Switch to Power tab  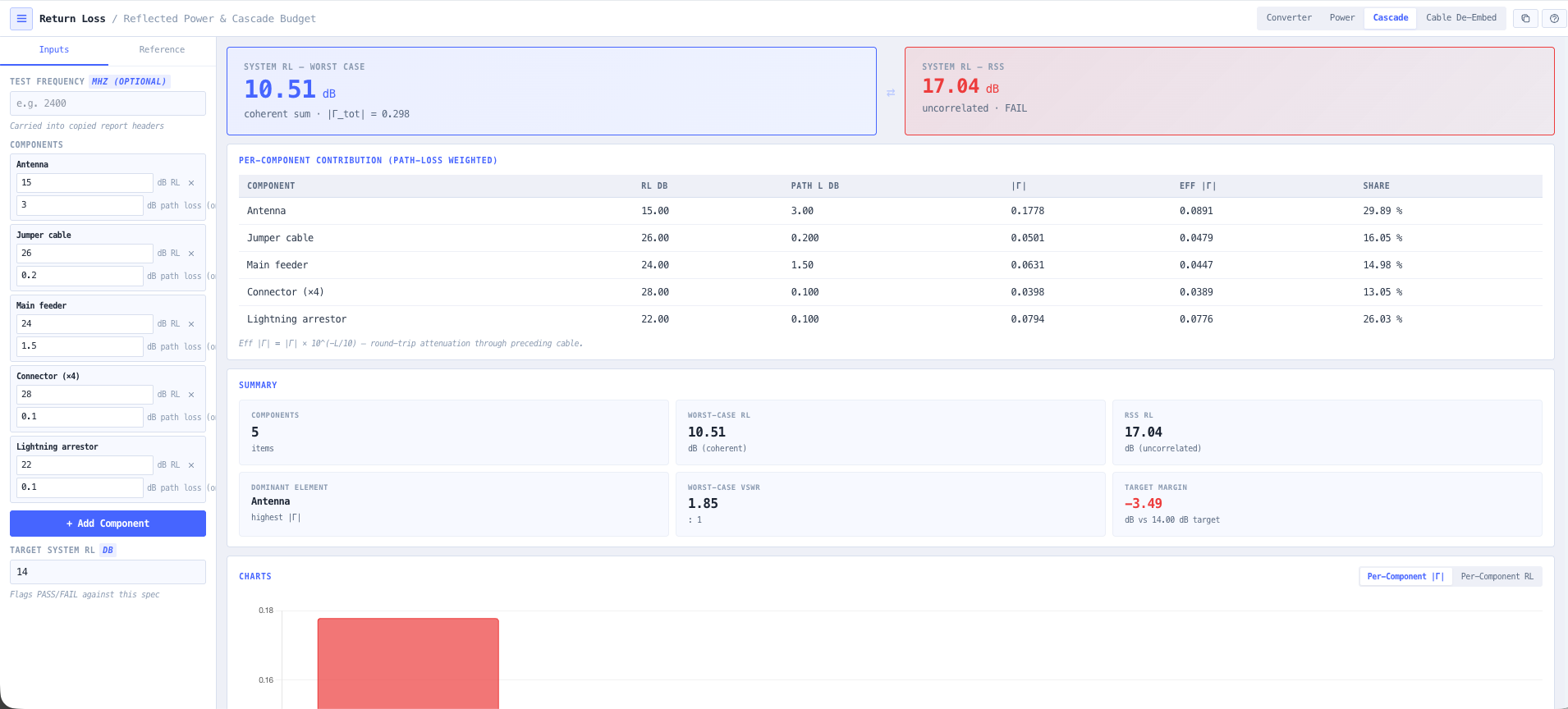[1342, 18]
